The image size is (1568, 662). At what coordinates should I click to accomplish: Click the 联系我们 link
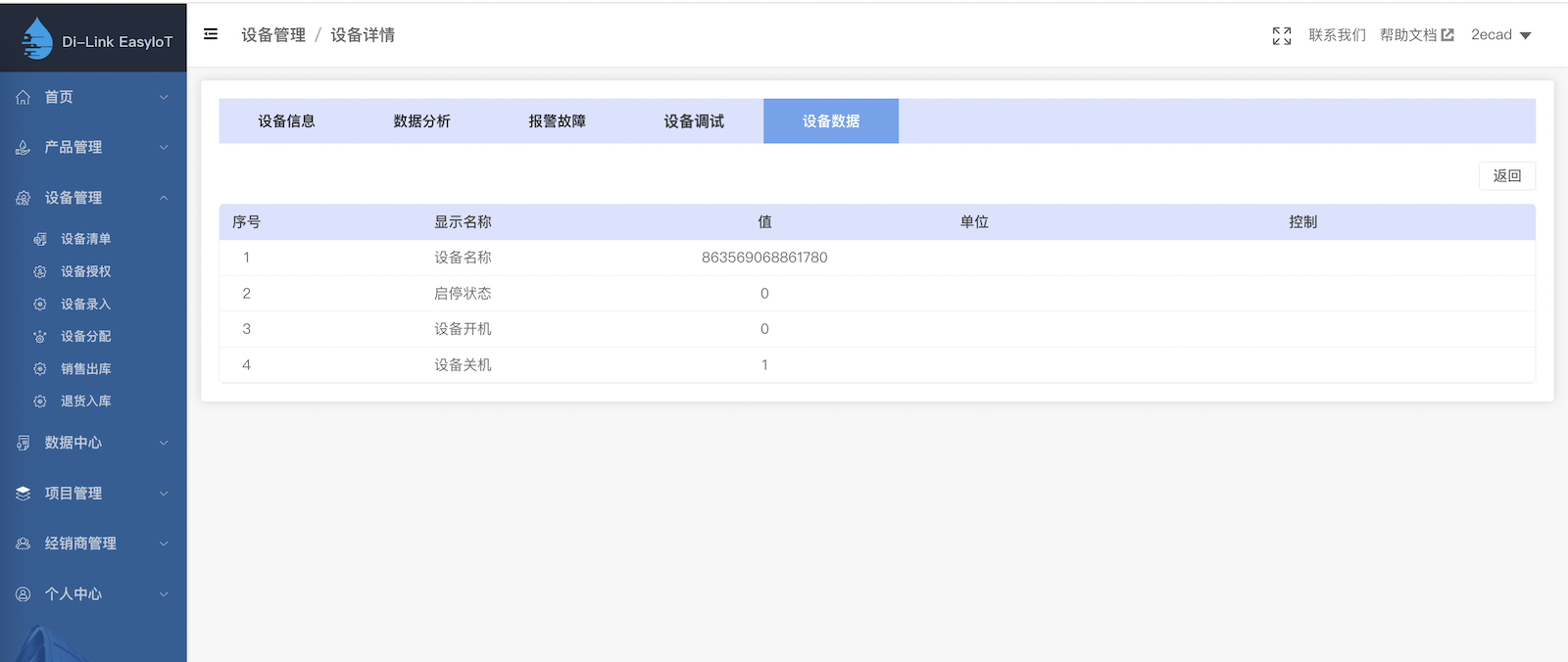point(1337,35)
